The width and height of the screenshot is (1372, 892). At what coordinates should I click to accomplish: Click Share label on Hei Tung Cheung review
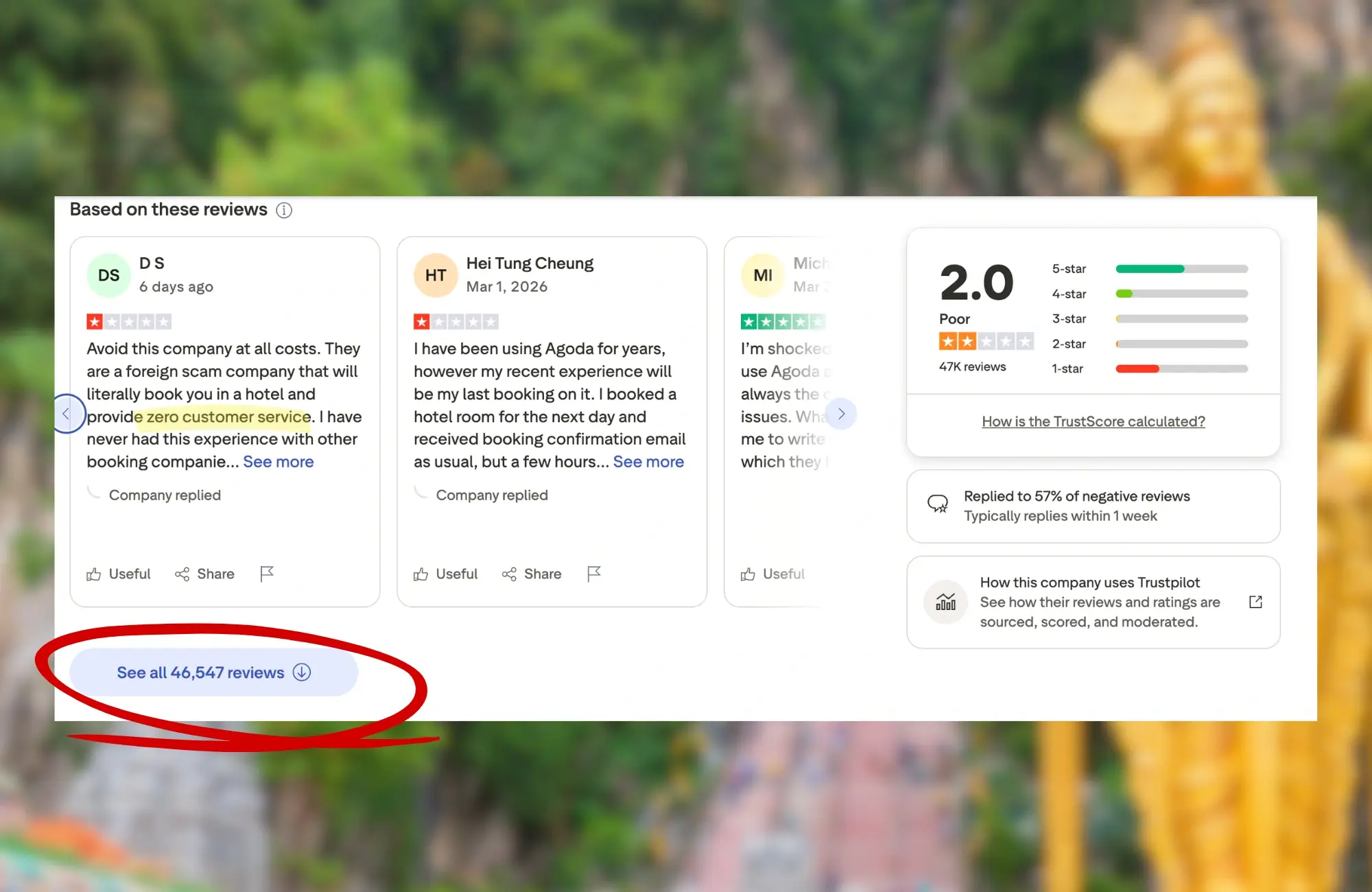tap(543, 574)
